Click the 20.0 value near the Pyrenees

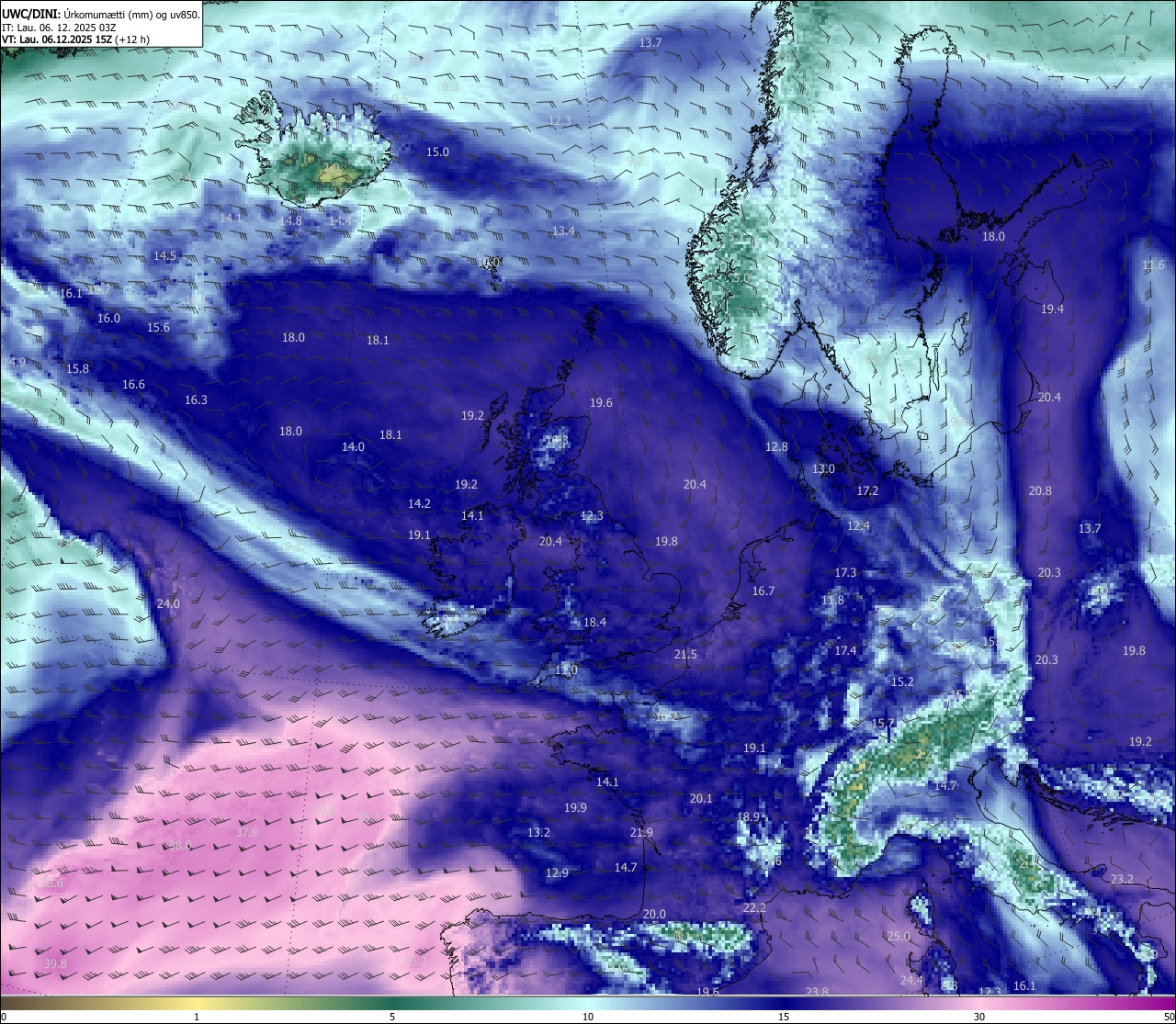coord(654,915)
